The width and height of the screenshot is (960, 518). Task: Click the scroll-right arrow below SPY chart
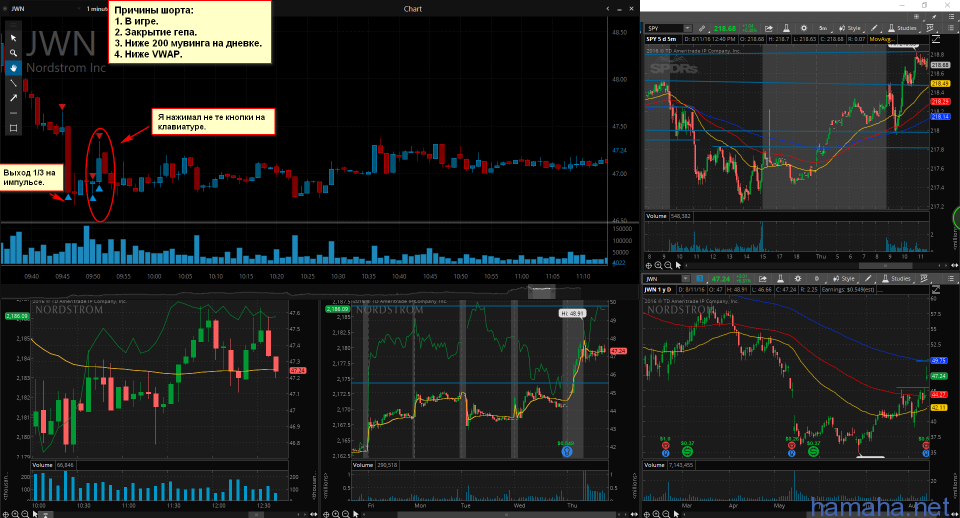(x=947, y=266)
